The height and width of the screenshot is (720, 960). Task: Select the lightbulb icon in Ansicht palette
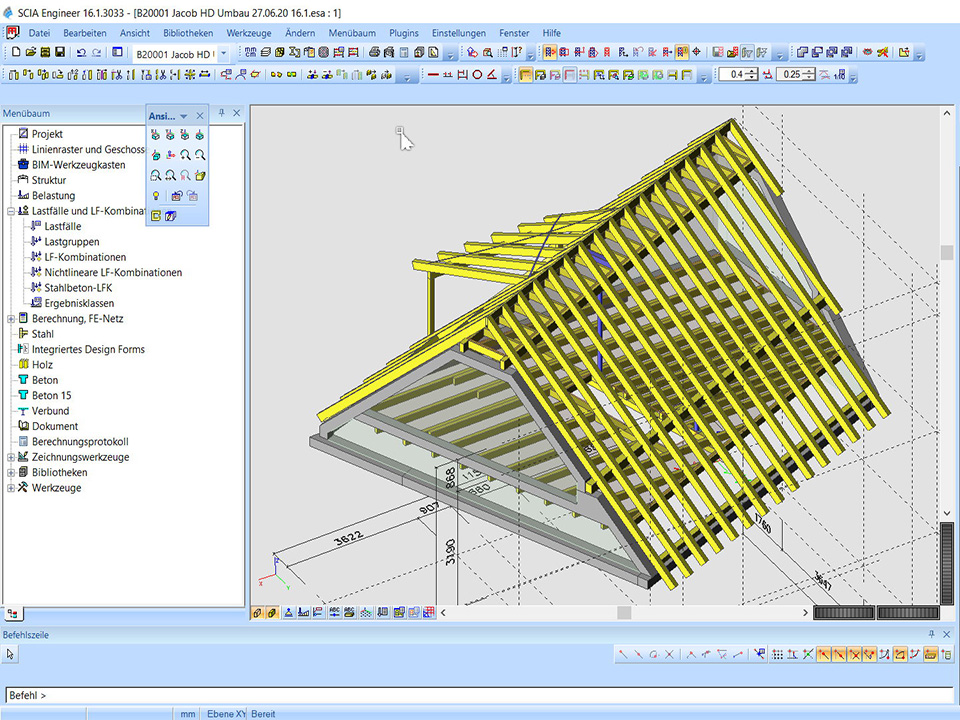click(x=155, y=196)
